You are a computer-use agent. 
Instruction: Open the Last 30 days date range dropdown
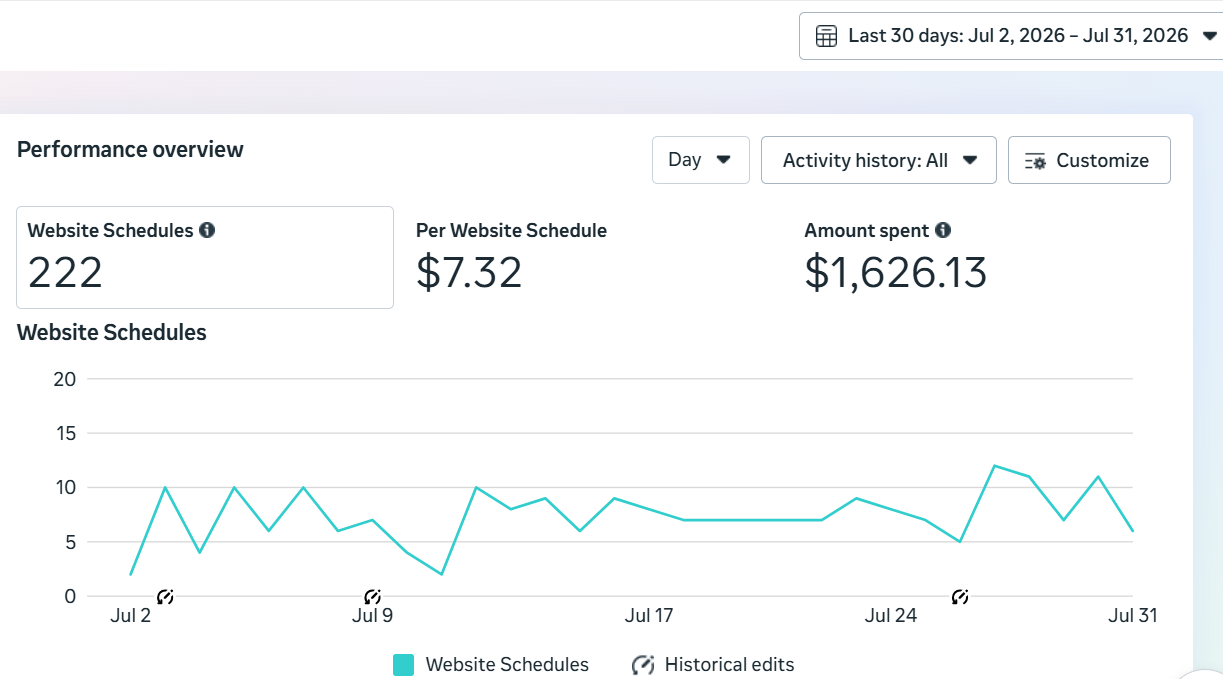click(1011, 36)
